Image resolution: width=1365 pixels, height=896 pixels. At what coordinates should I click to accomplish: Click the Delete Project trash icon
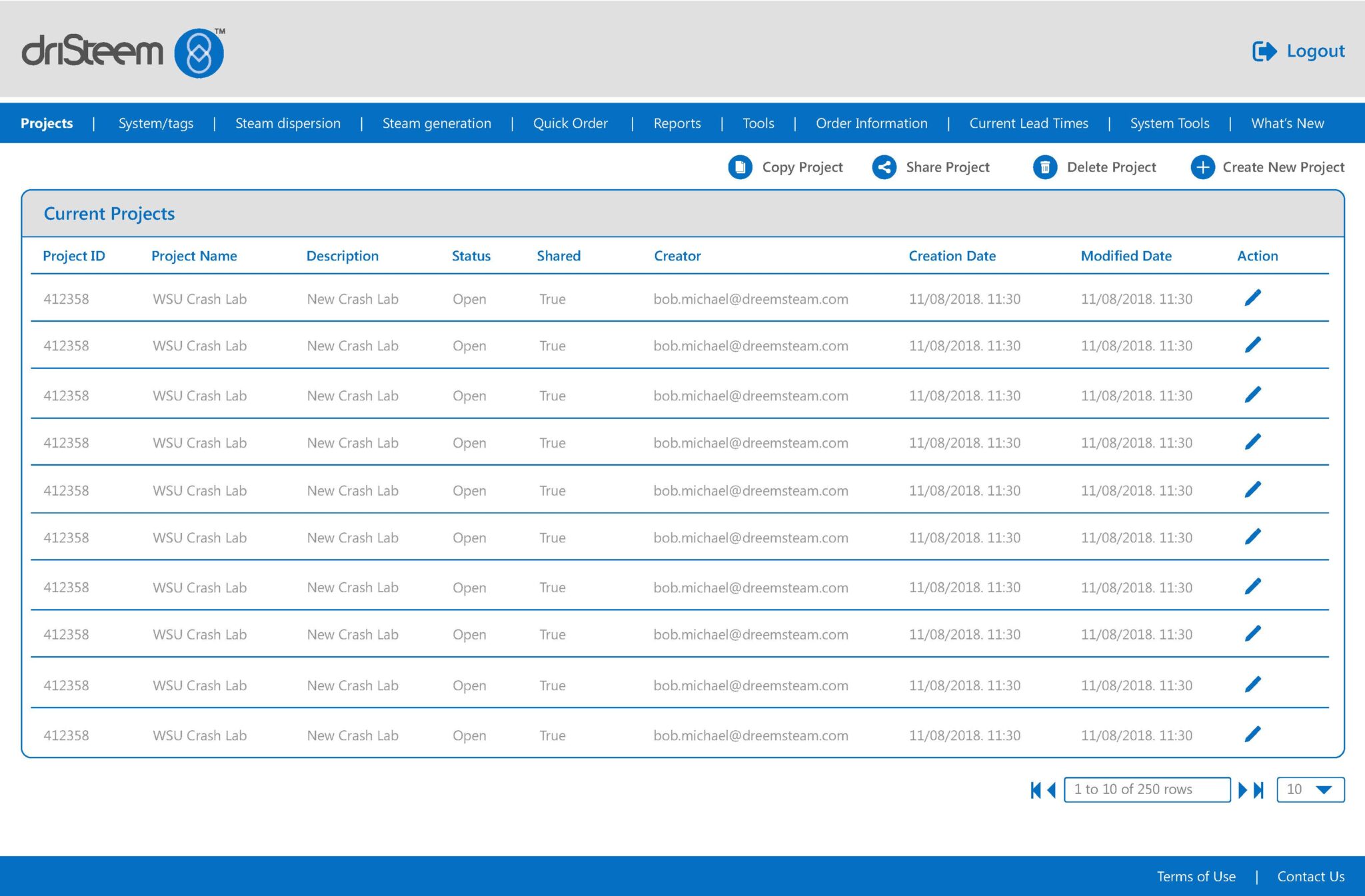click(1045, 167)
